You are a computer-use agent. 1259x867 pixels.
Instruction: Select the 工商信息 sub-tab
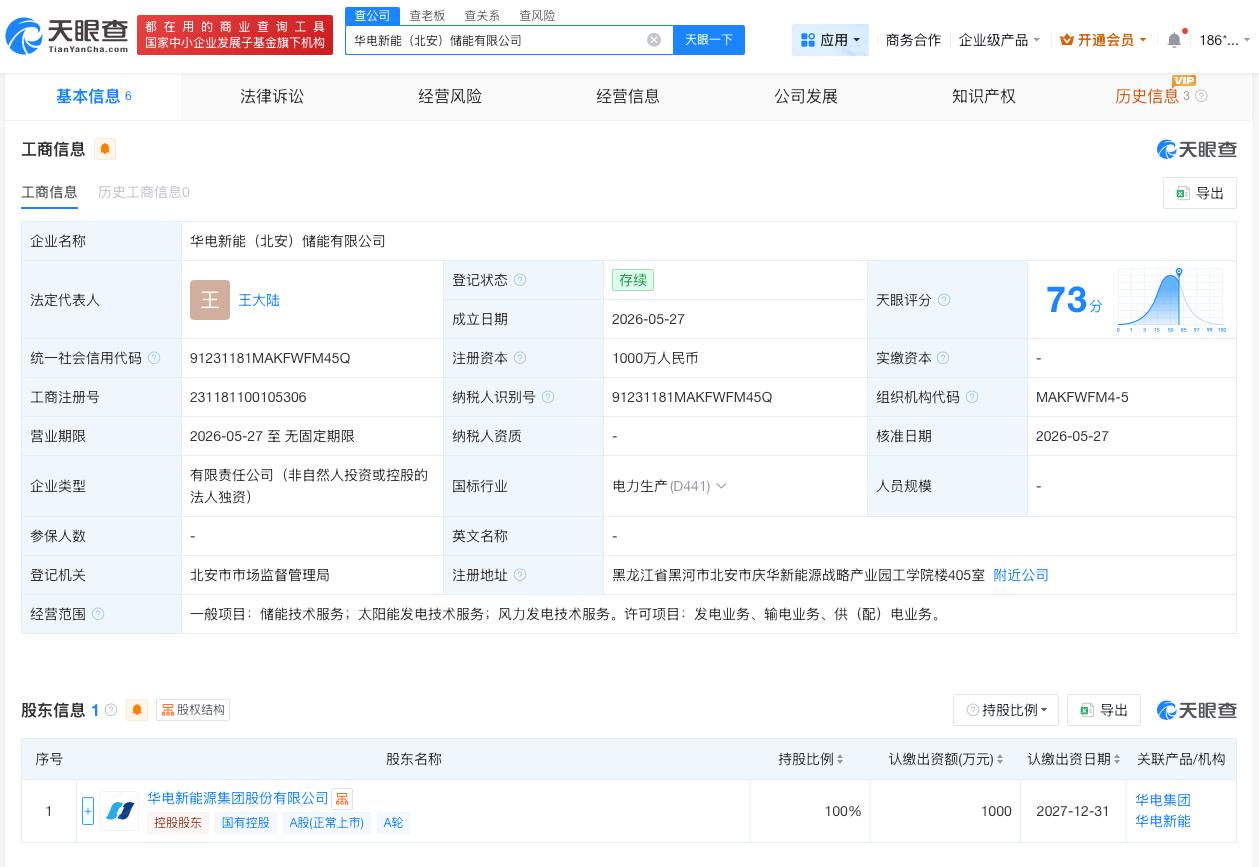tap(49, 192)
